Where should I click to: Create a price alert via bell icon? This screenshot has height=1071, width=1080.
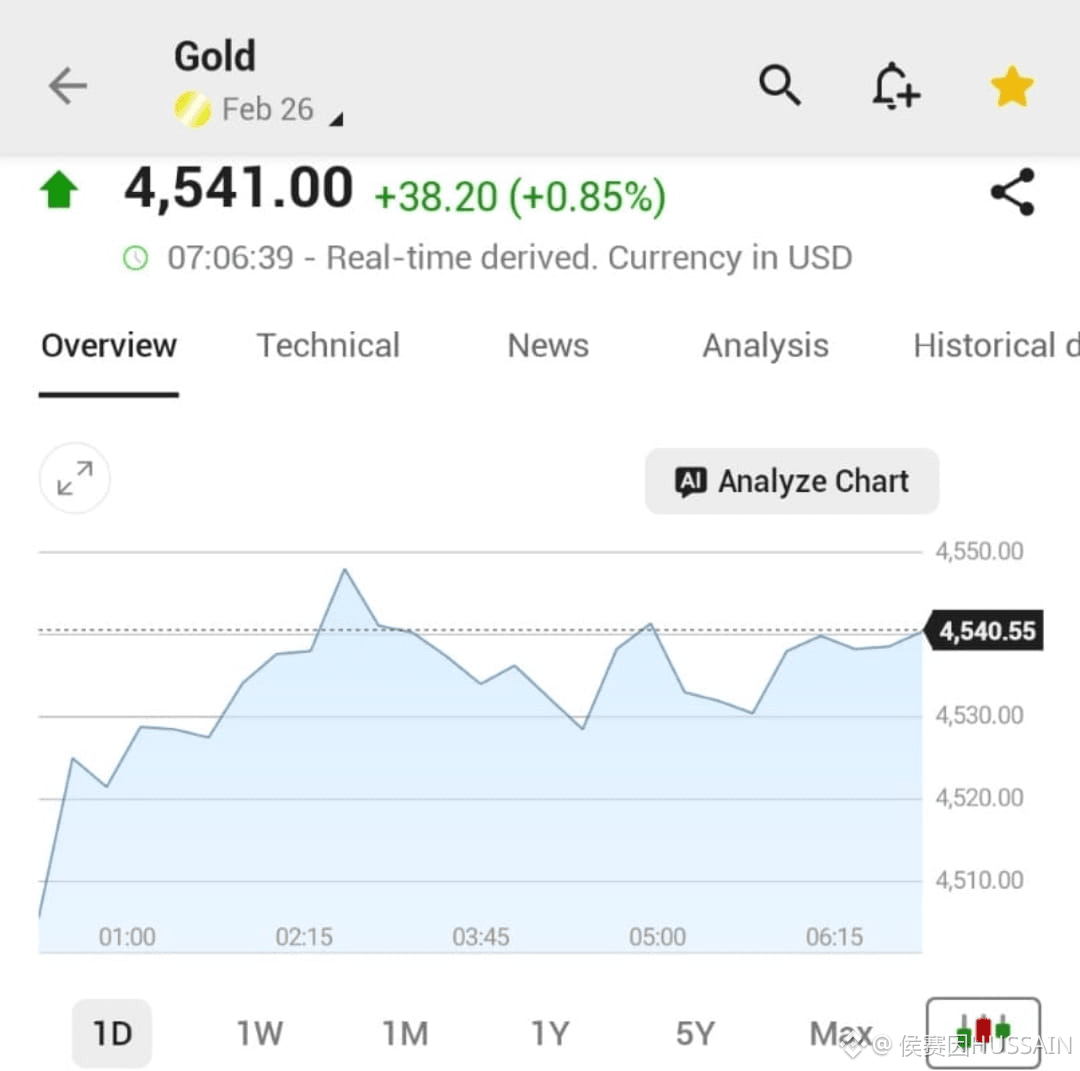[x=895, y=87]
